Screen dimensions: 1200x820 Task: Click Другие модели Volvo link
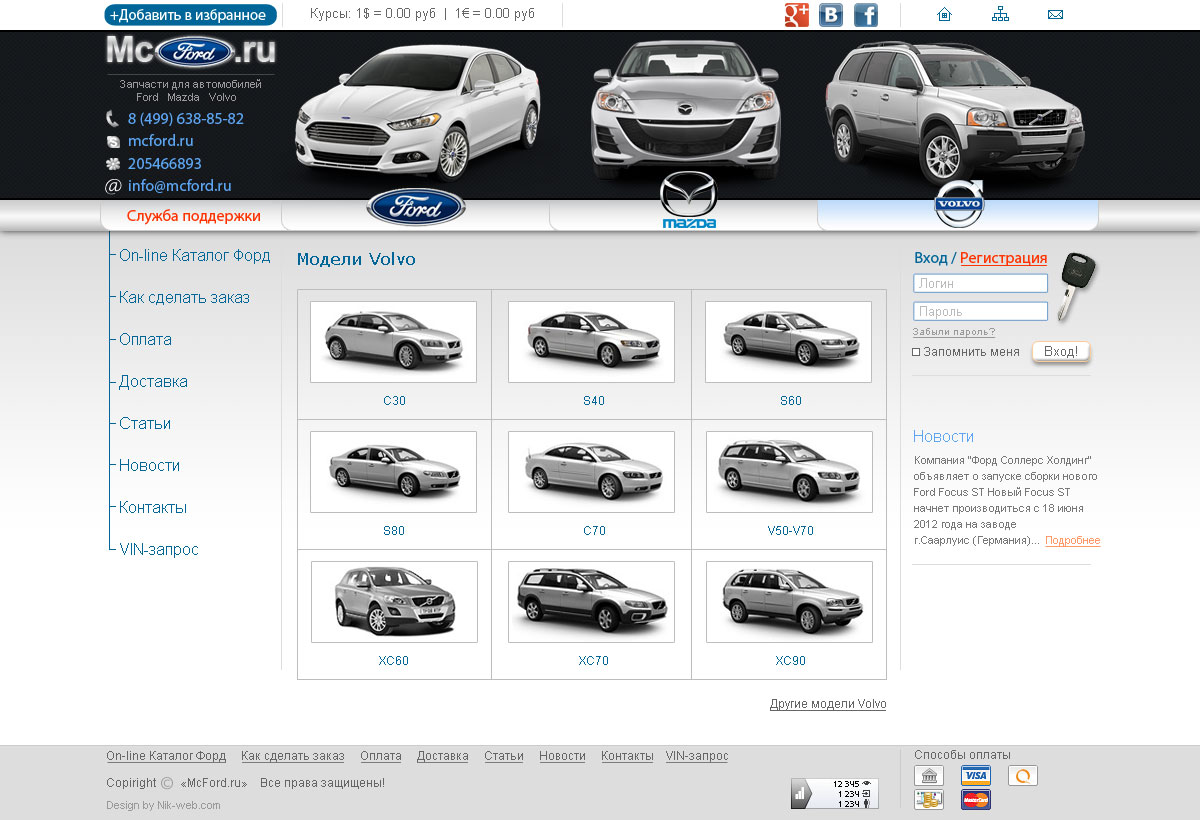[828, 704]
